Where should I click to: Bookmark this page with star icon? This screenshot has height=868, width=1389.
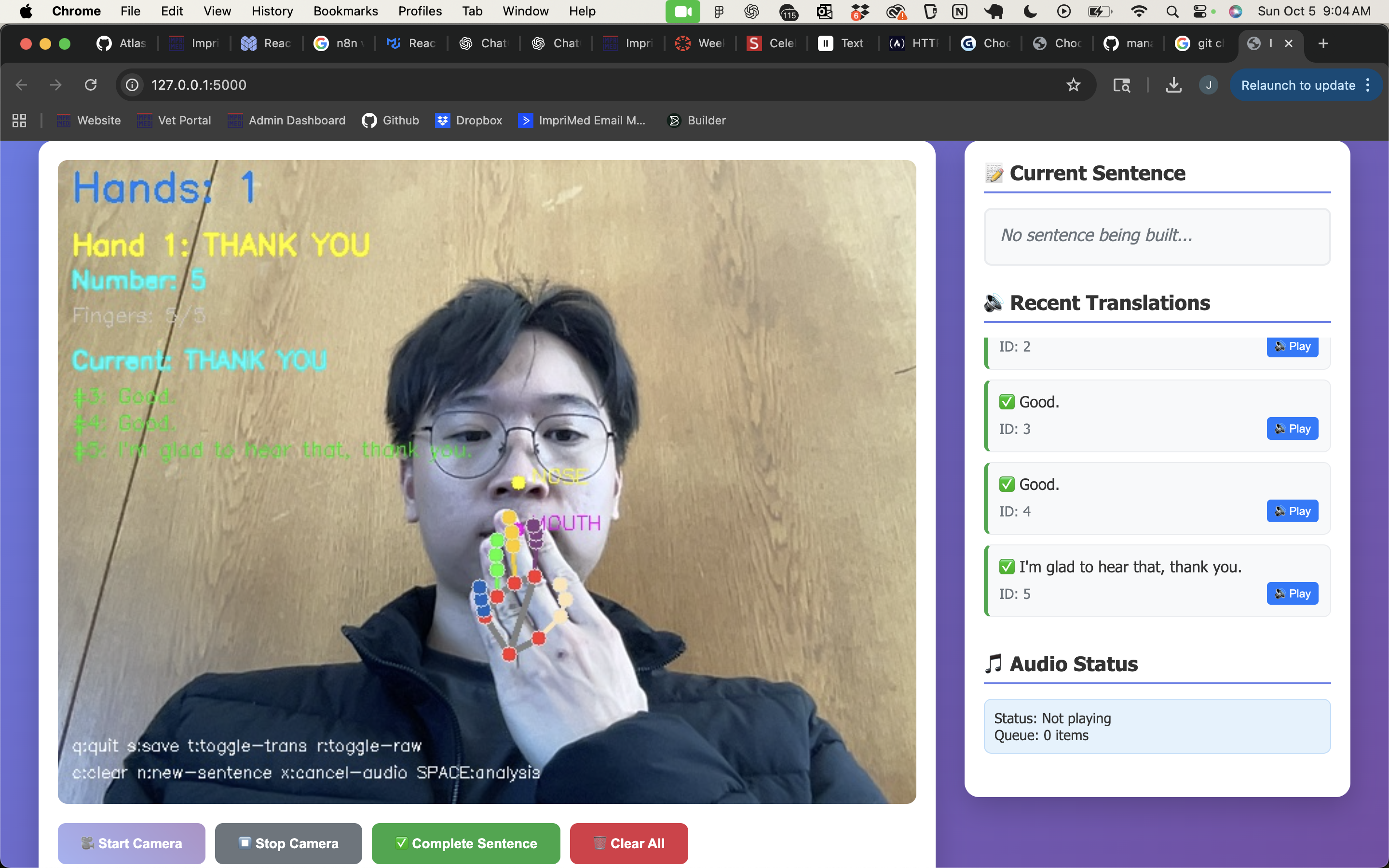coord(1073,85)
